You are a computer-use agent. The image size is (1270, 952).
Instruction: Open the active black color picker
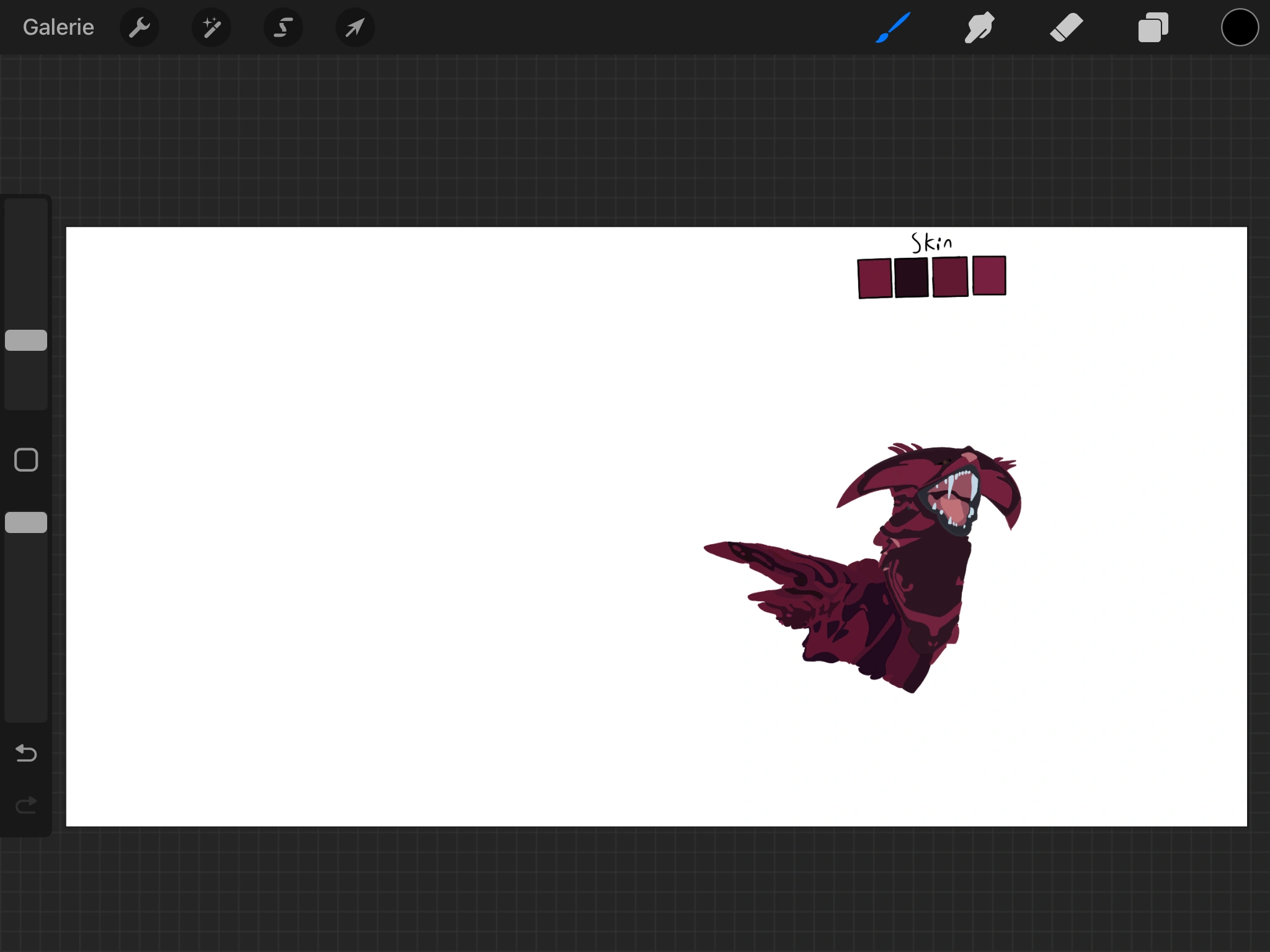tap(1240, 27)
